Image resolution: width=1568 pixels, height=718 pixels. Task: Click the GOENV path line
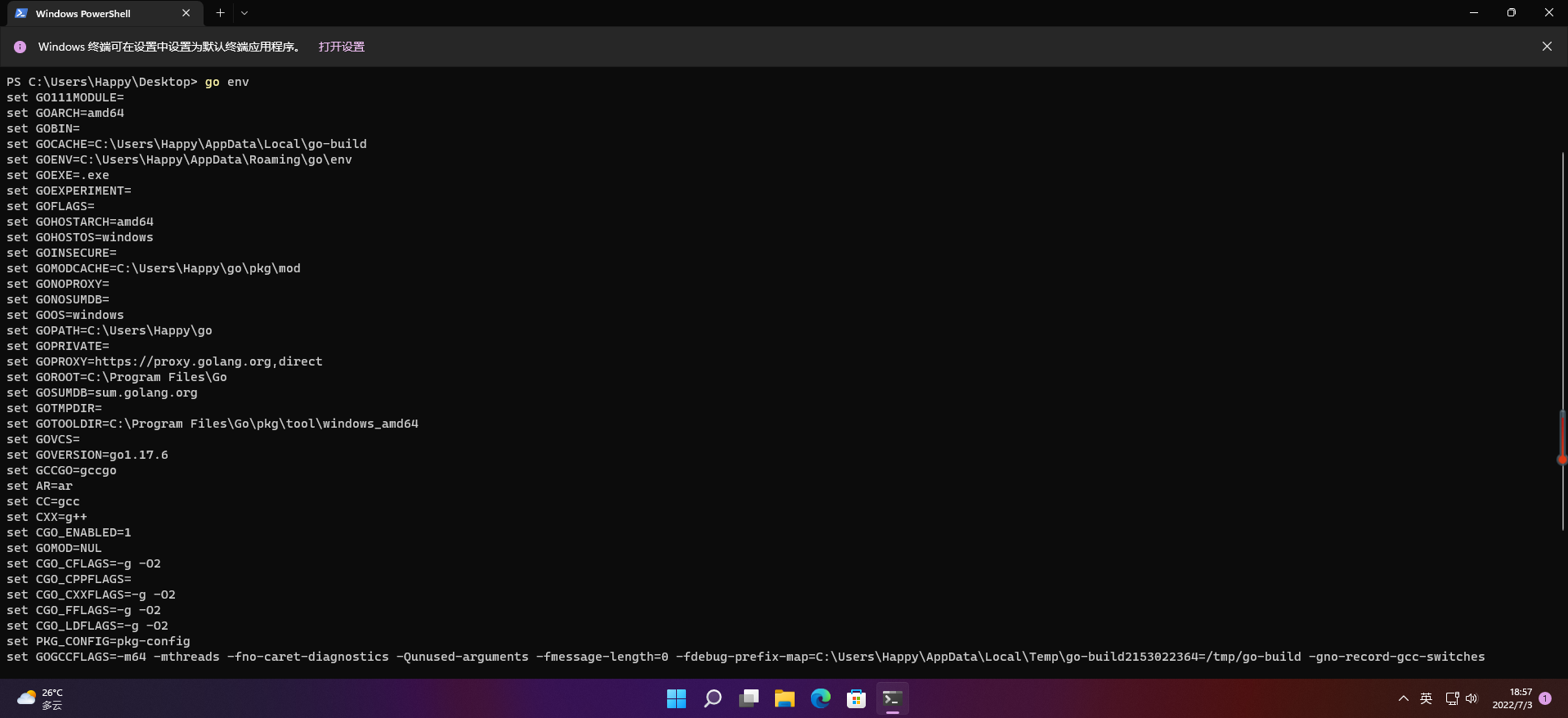point(179,159)
